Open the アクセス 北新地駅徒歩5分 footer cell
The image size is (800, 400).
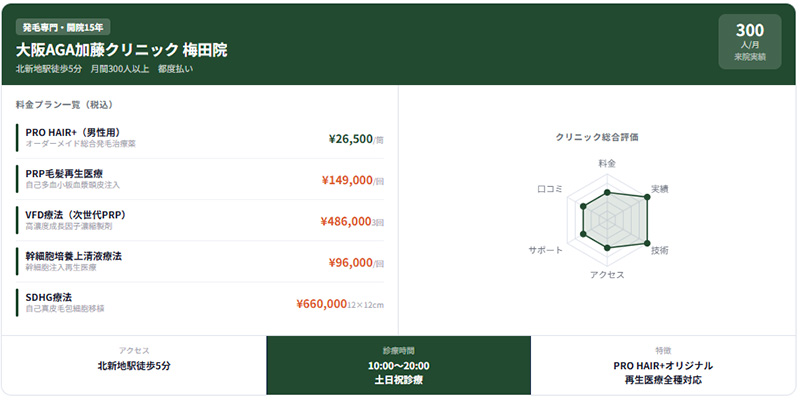pos(134,365)
